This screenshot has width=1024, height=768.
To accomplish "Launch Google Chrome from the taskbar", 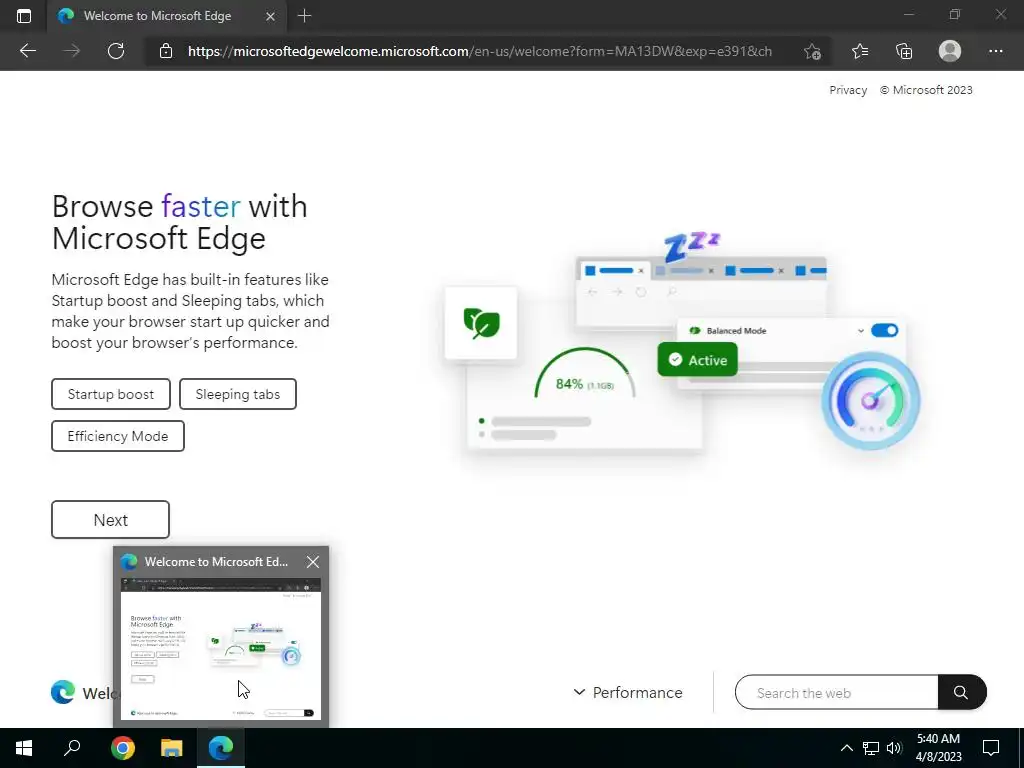I will pyautogui.click(x=122, y=748).
